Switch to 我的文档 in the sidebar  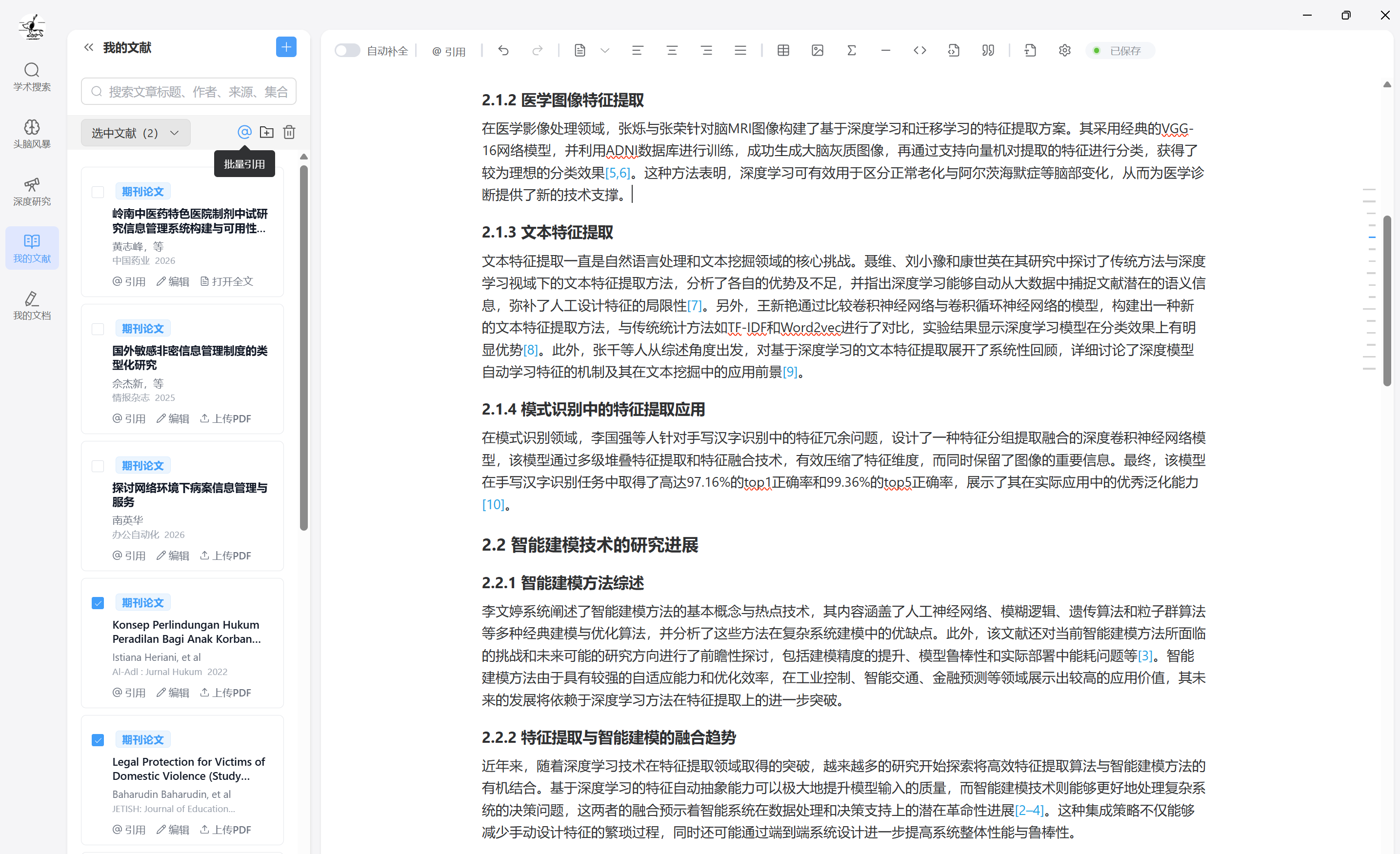[x=32, y=306]
